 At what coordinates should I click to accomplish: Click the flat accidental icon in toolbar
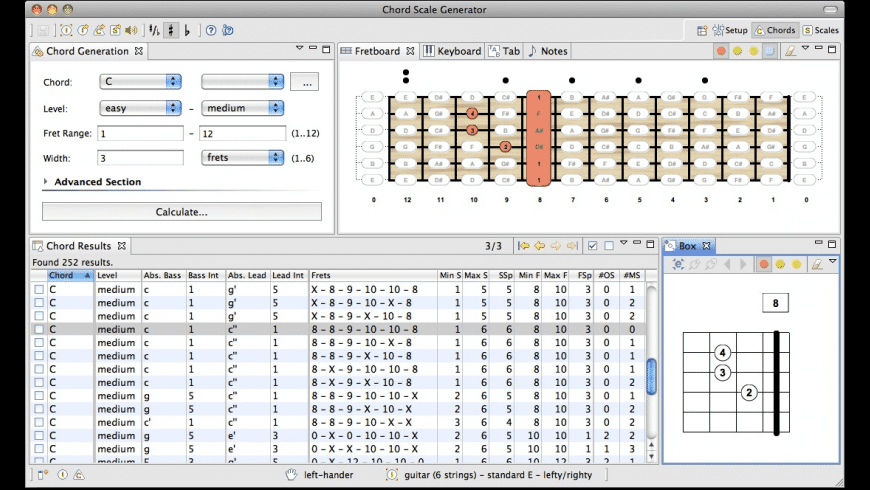pos(189,30)
